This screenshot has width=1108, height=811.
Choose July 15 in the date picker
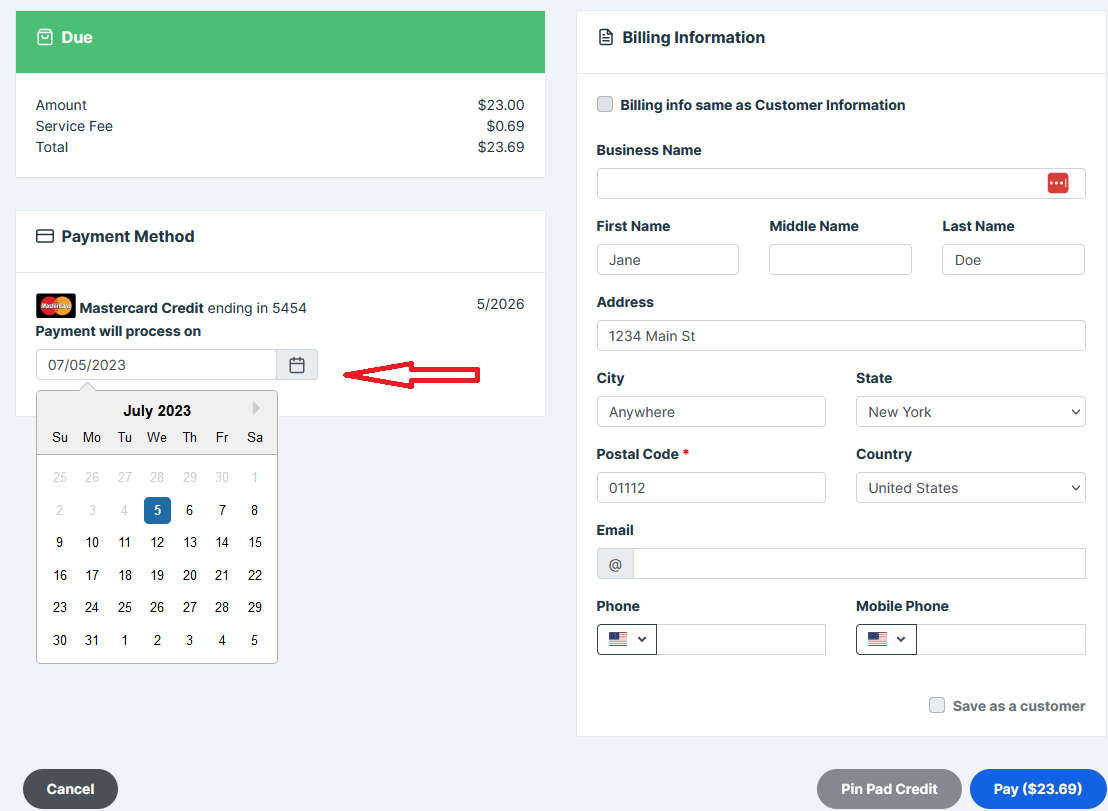(x=254, y=543)
